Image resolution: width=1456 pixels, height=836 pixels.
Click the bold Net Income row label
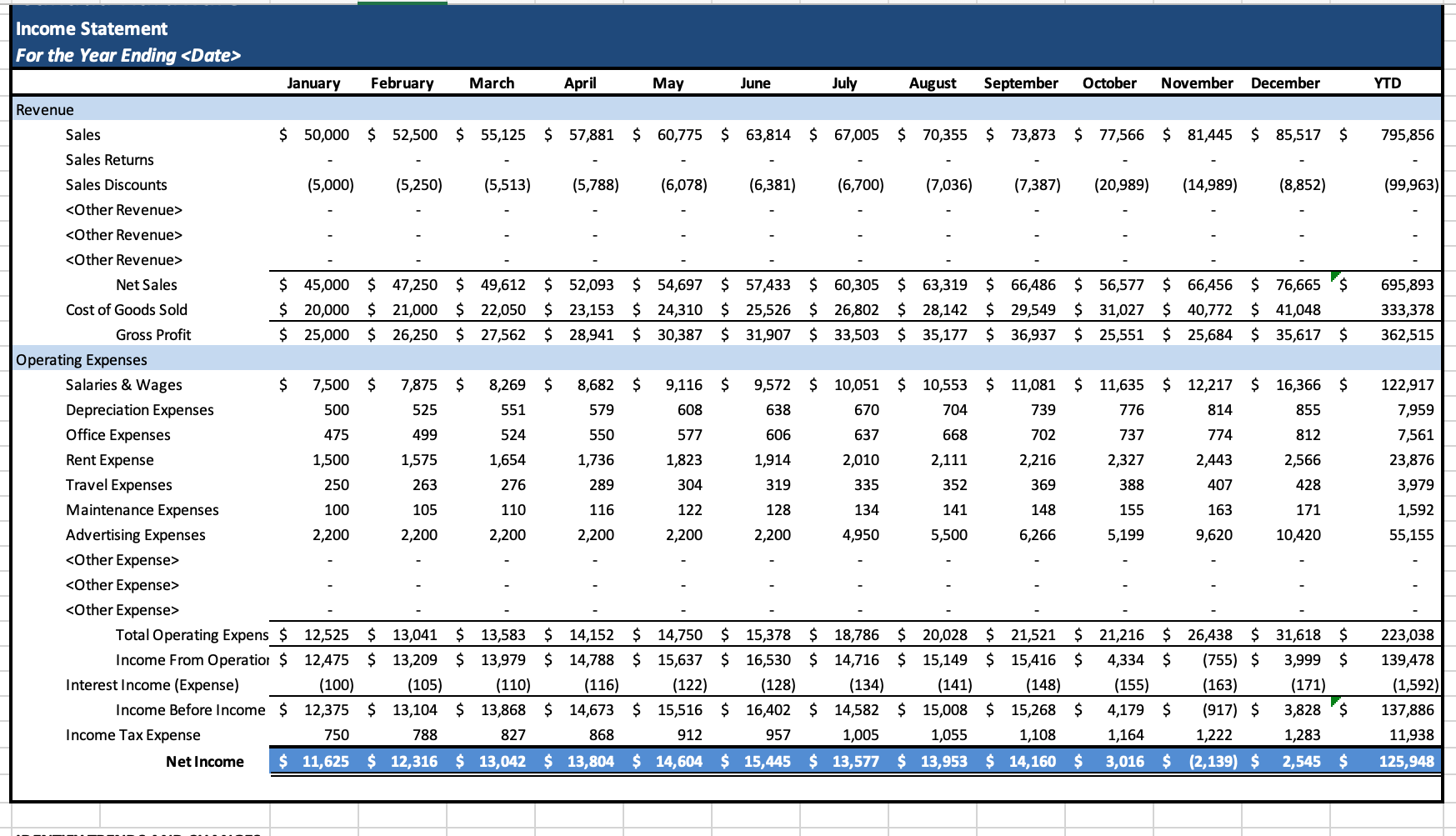coord(205,760)
